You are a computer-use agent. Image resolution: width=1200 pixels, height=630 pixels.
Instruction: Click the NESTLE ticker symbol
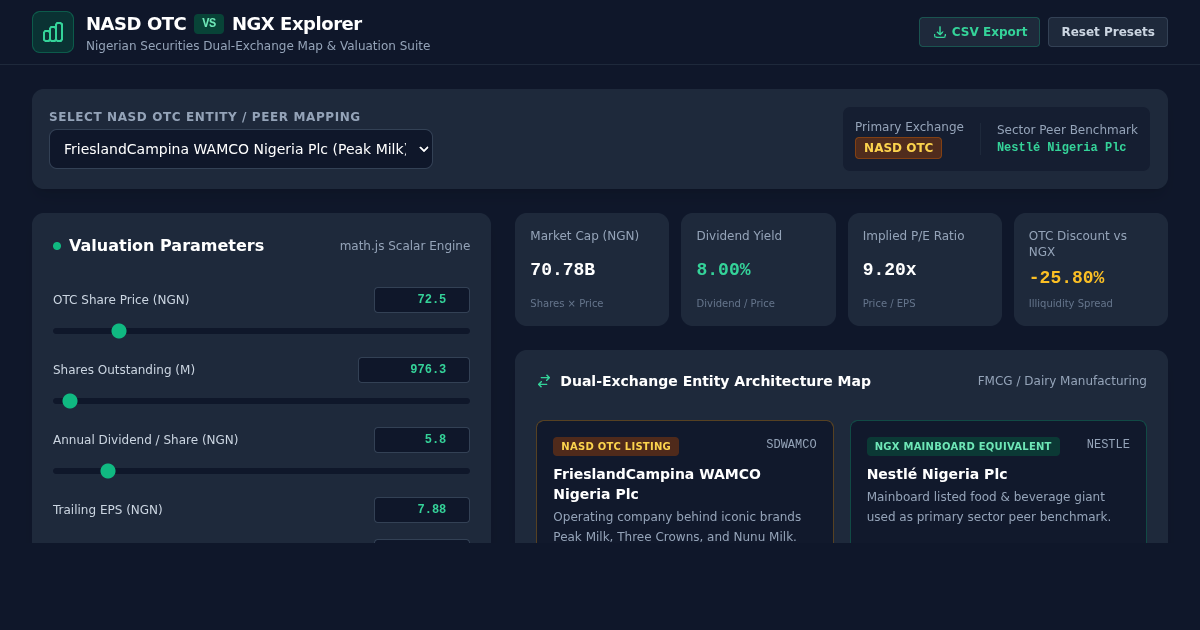pyautogui.click(x=1108, y=444)
